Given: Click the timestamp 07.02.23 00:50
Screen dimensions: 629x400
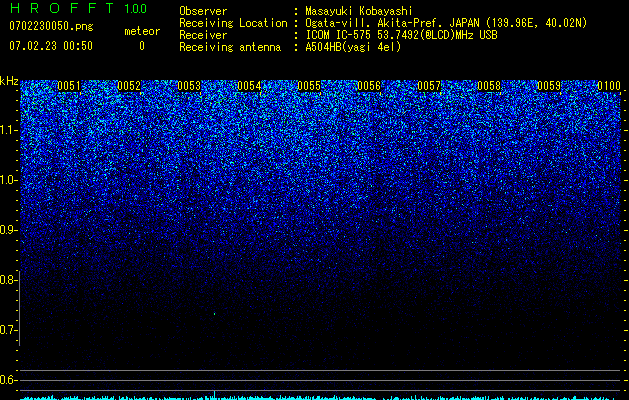Looking at the screenshot, I should 51,46.
